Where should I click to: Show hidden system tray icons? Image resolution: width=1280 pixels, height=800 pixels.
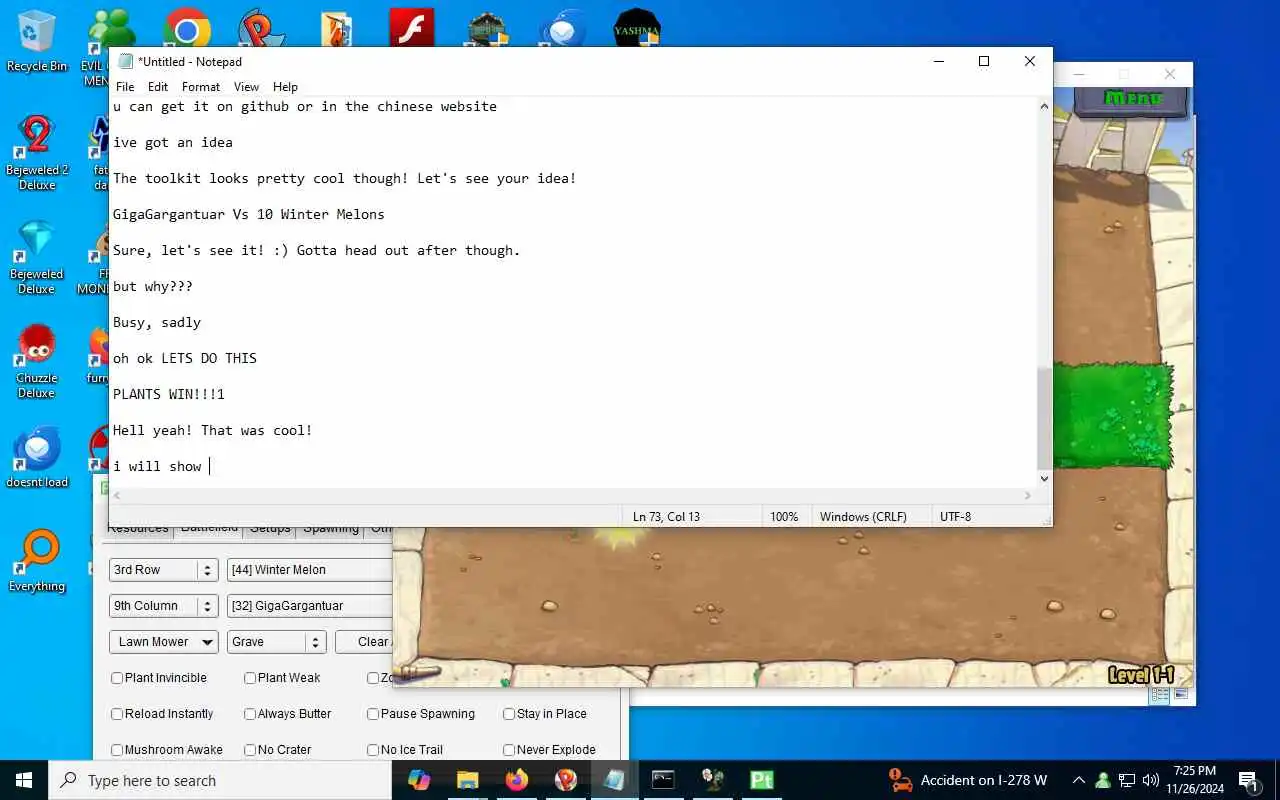tap(1079, 780)
